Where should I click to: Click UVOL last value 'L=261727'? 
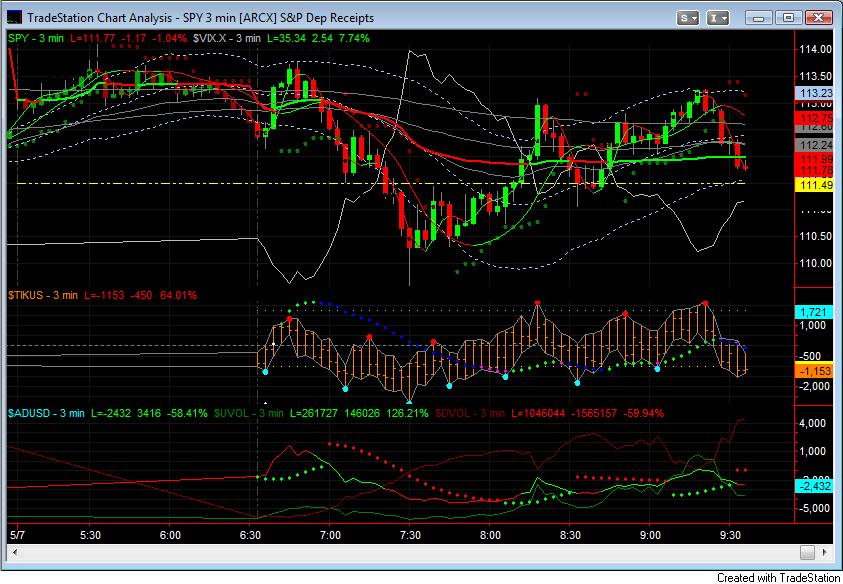(313, 413)
